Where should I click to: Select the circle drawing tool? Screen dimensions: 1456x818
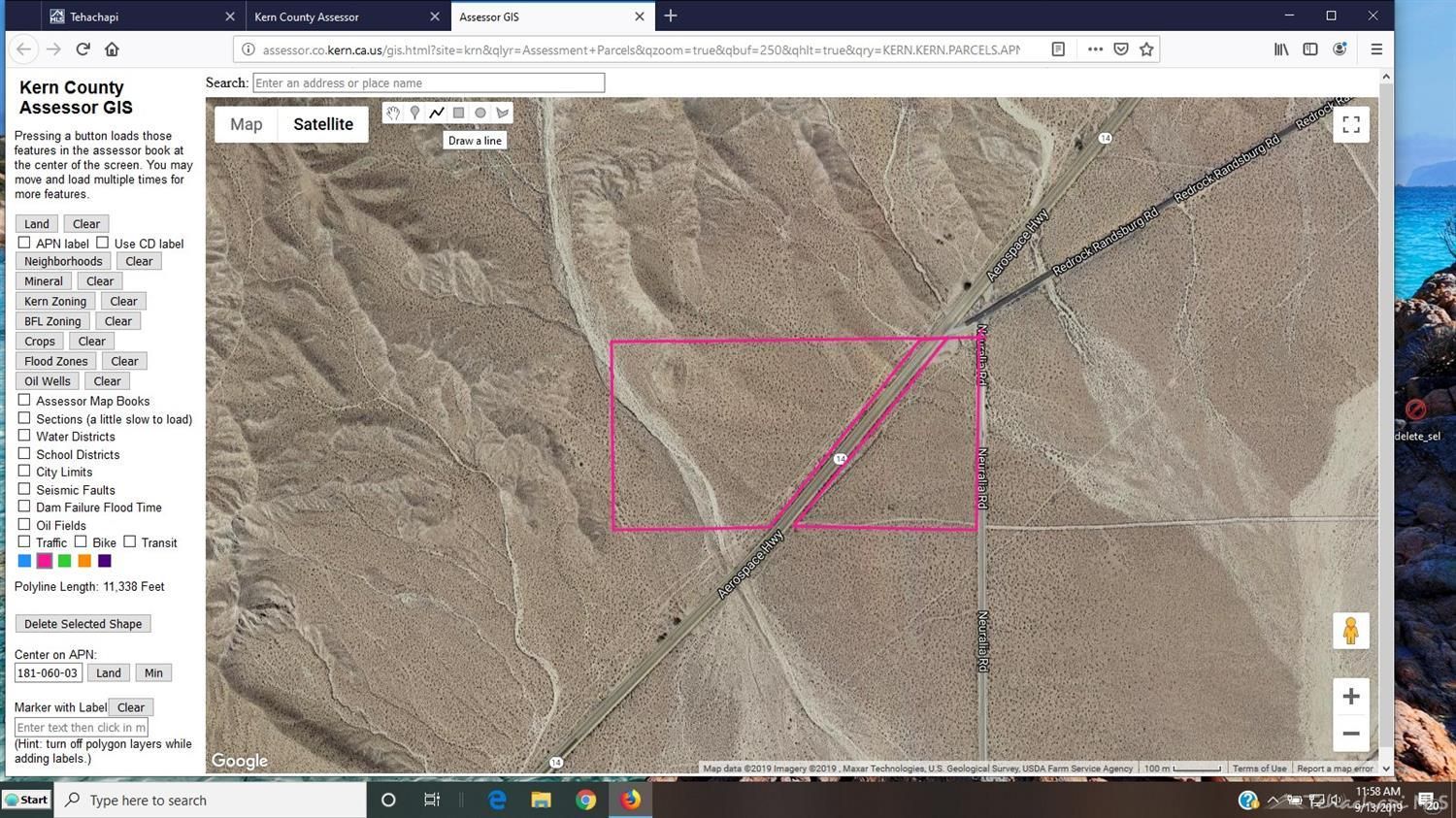coord(480,113)
